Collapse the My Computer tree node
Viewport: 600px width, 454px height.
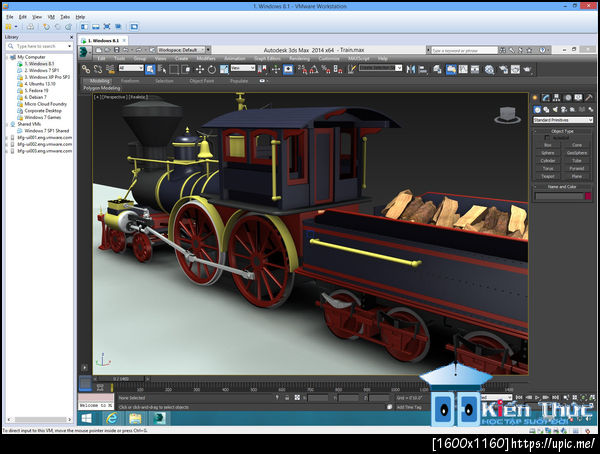pyautogui.click(x=8, y=57)
